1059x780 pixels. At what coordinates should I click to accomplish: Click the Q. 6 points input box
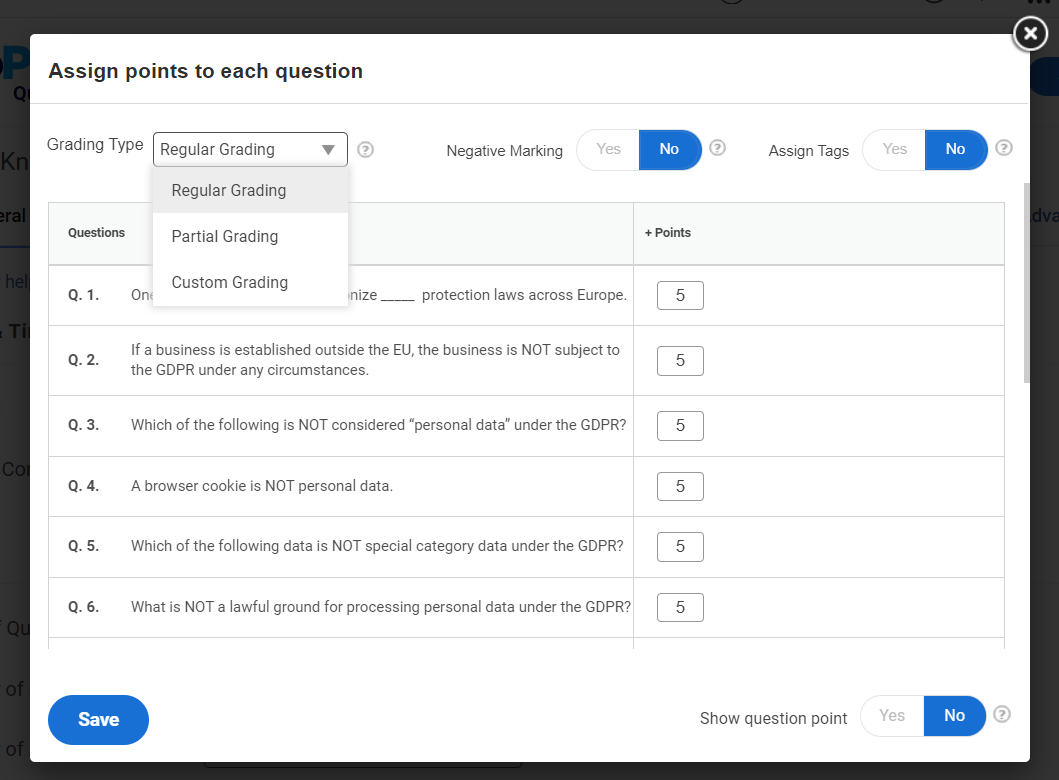[x=680, y=607]
